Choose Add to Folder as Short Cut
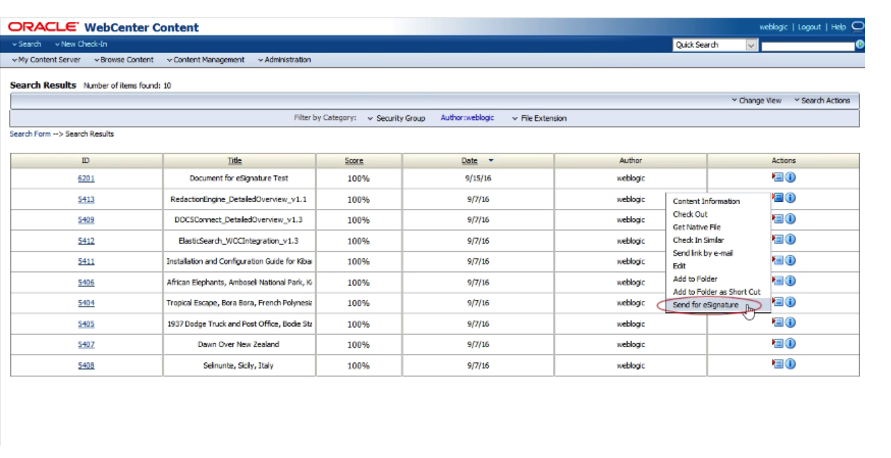 (717, 292)
